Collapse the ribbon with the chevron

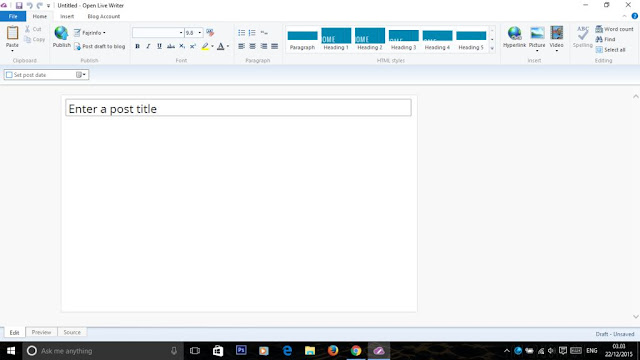click(x=624, y=16)
